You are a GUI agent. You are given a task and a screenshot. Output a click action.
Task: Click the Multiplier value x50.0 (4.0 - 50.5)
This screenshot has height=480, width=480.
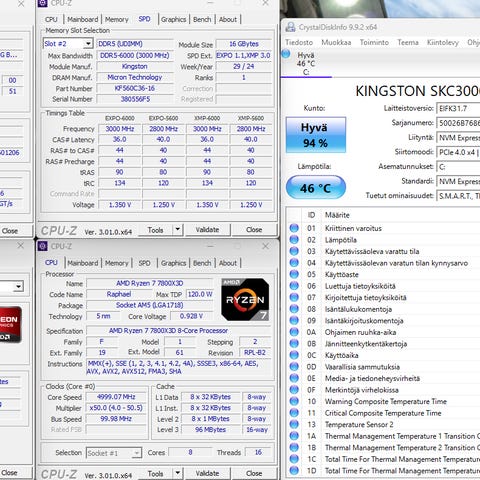click(116, 408)
